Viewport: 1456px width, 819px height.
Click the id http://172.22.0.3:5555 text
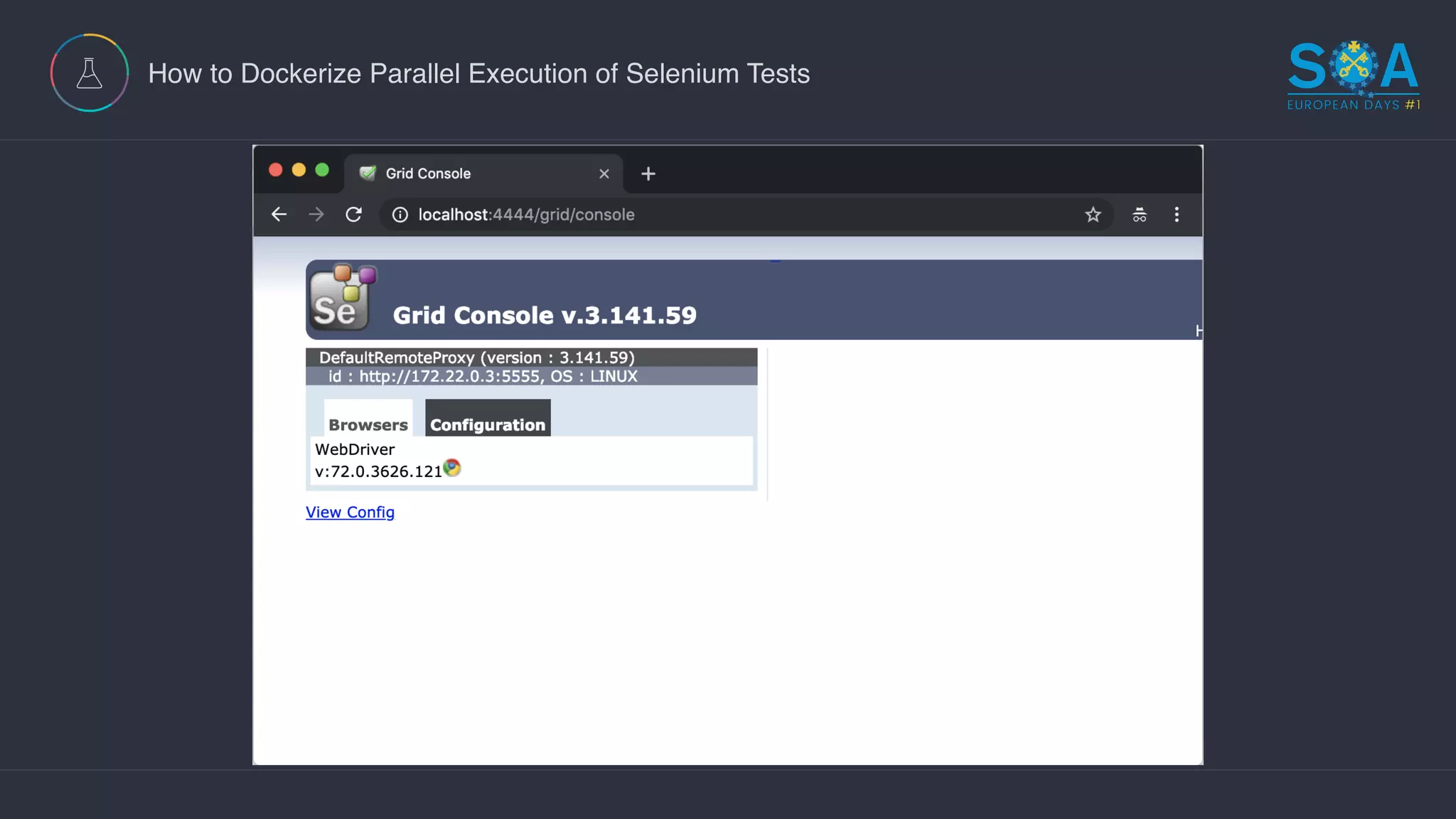(483, 376)
